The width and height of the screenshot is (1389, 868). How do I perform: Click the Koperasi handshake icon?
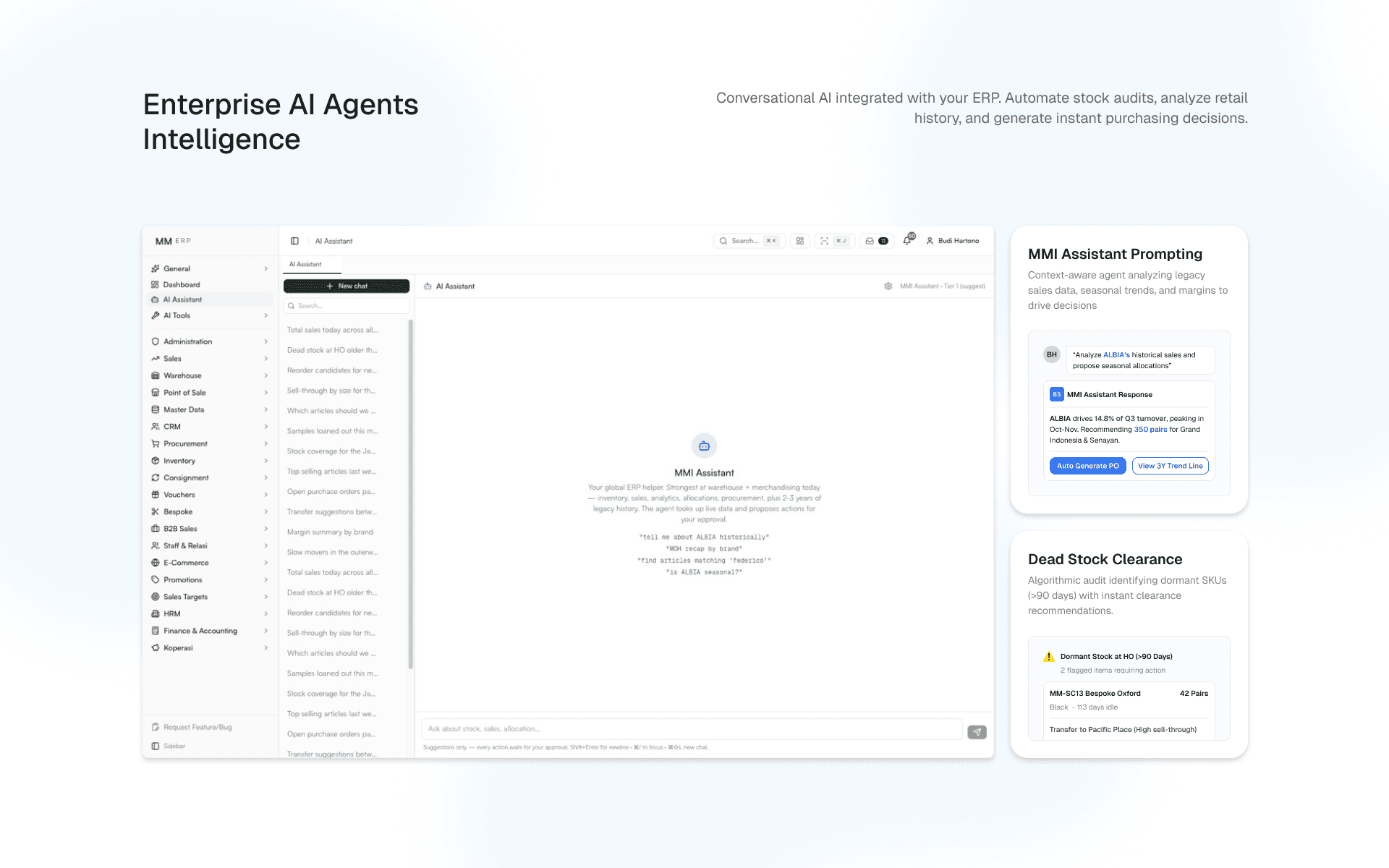point(155,648)
